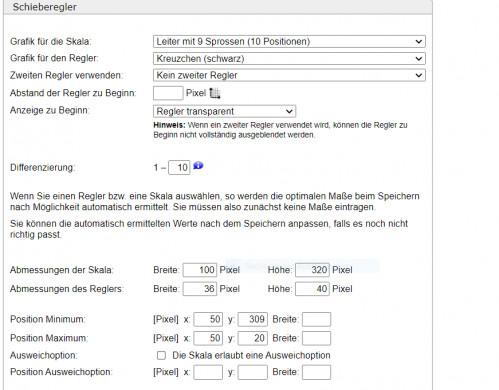Click the Abstand der Regler zu Beginn field

pyautogui.click(x=168, y=93)
